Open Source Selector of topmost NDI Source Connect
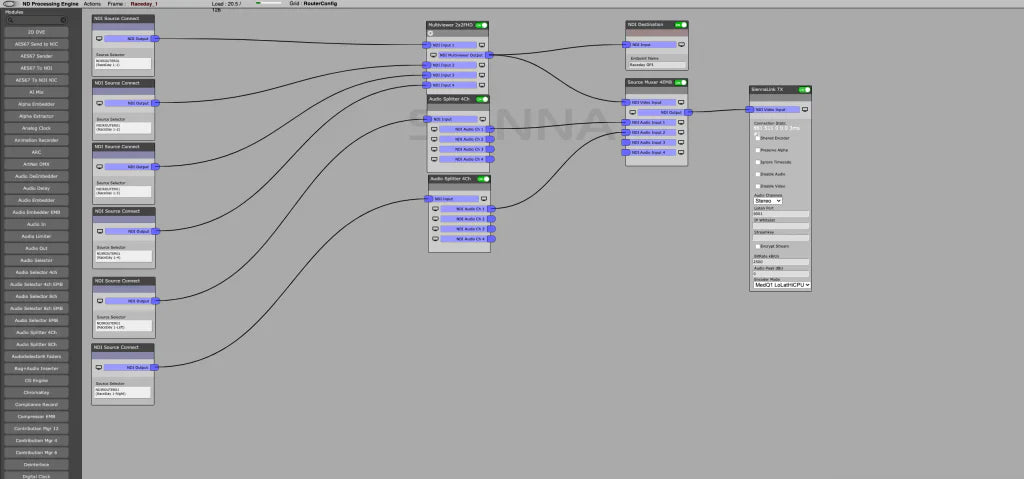This screenshot has height=479, width=1024. 123,63
